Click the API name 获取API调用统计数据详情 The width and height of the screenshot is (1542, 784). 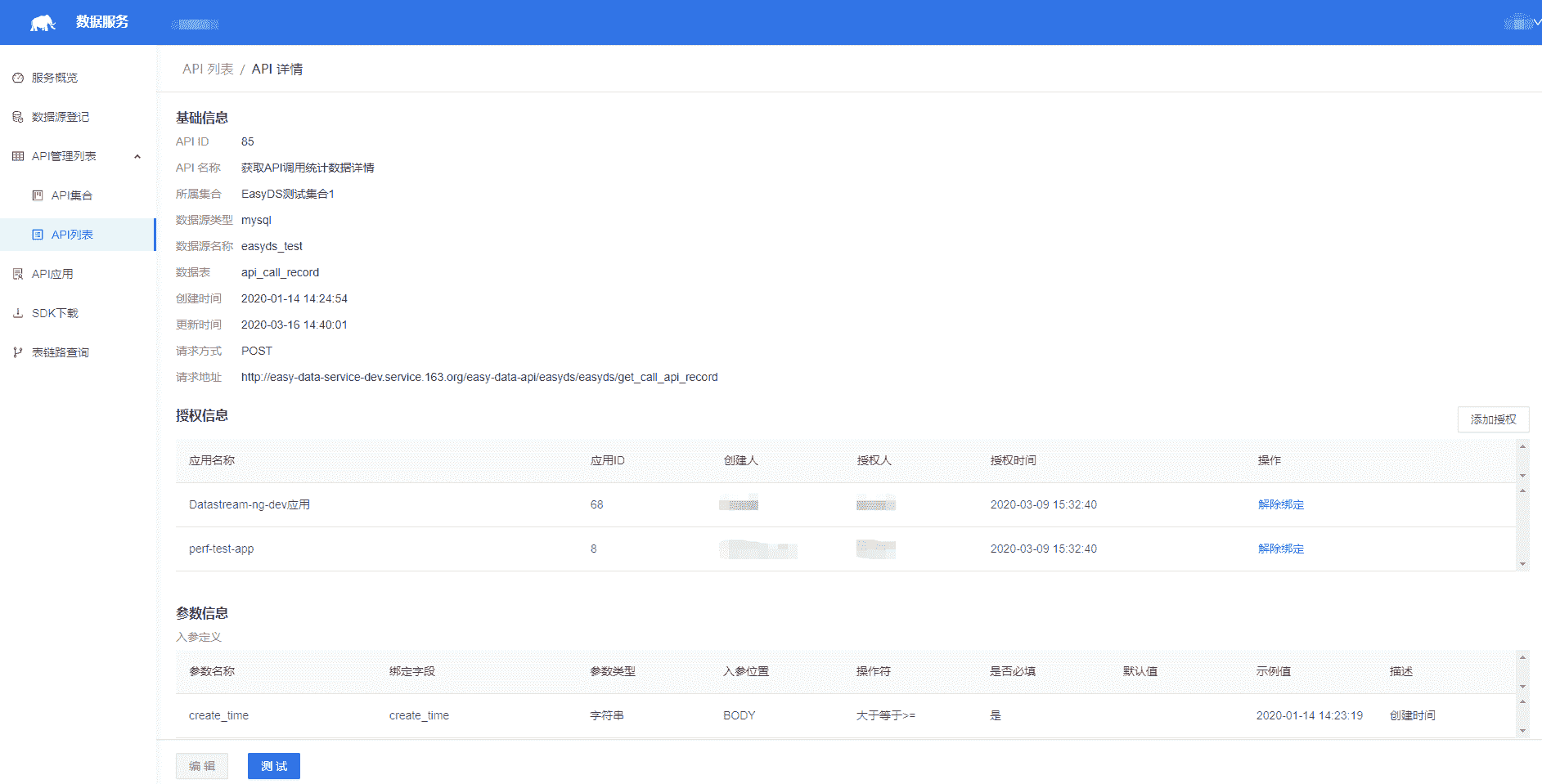(308, 168)
